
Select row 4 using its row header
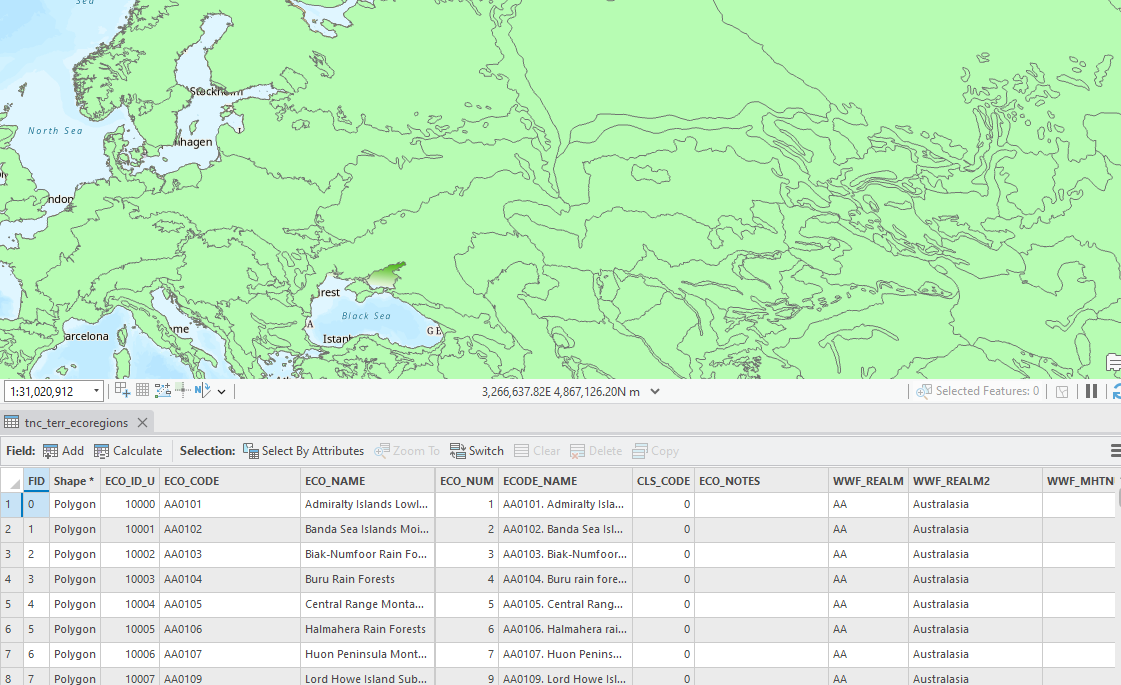(8, 579)
